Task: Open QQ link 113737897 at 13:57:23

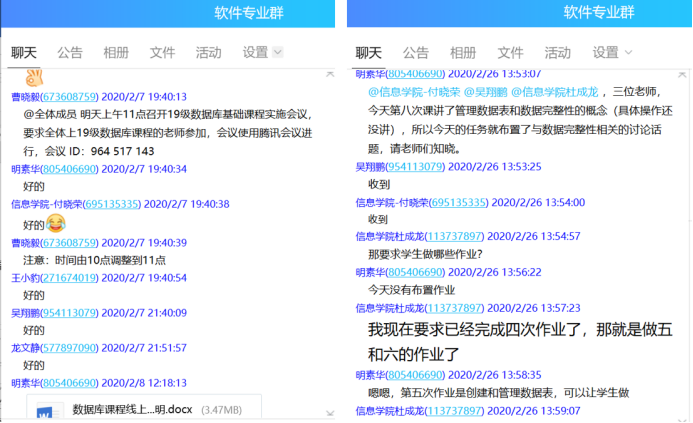Action: (454, 308)
